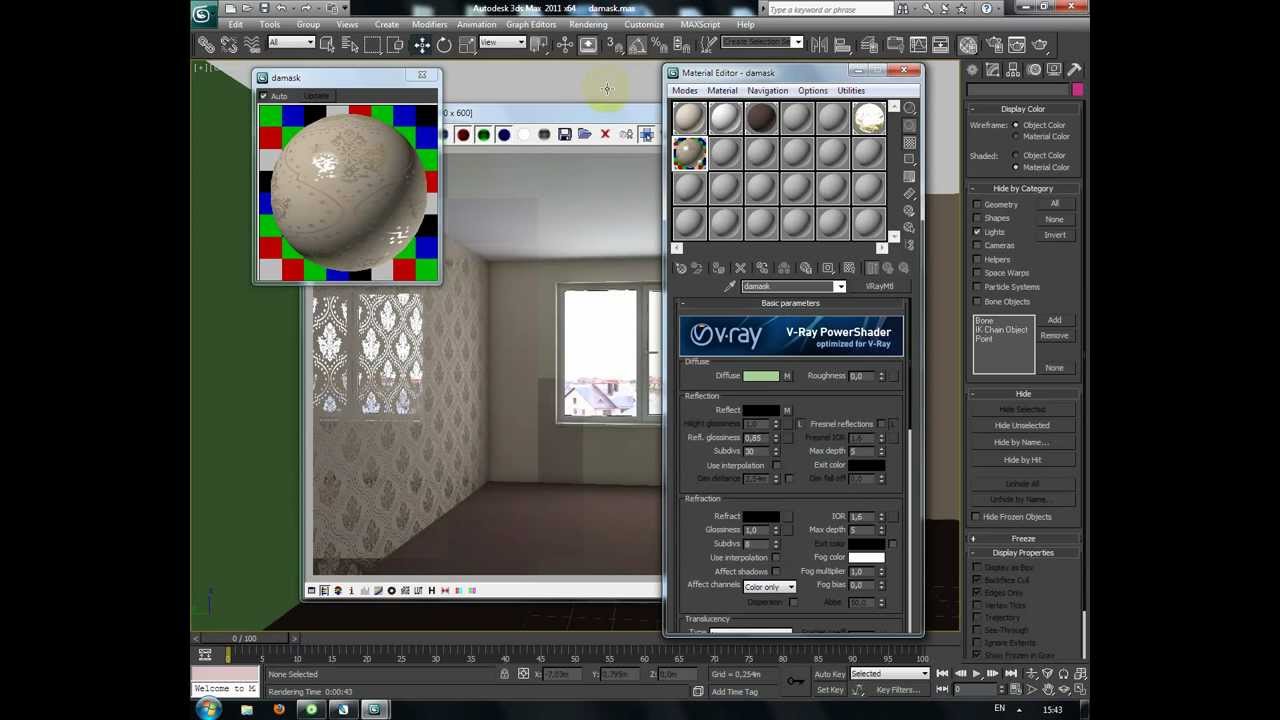Click the Diffuse green color swatch
The height and width of the screenshot is (720, 1280).
click(761, 376)
